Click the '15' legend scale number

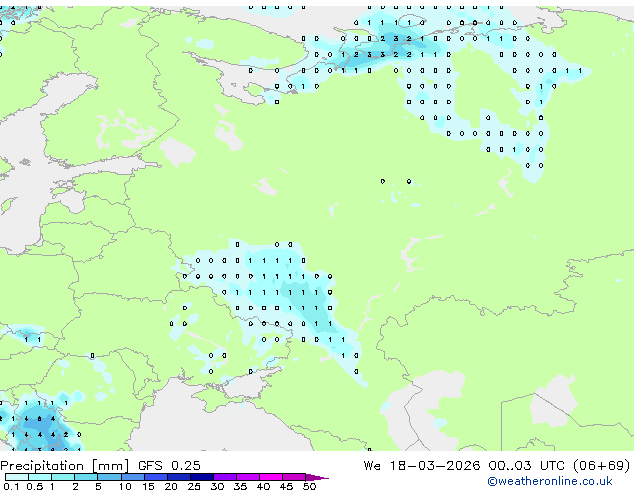pyautogui.click(x=148, y=486)
